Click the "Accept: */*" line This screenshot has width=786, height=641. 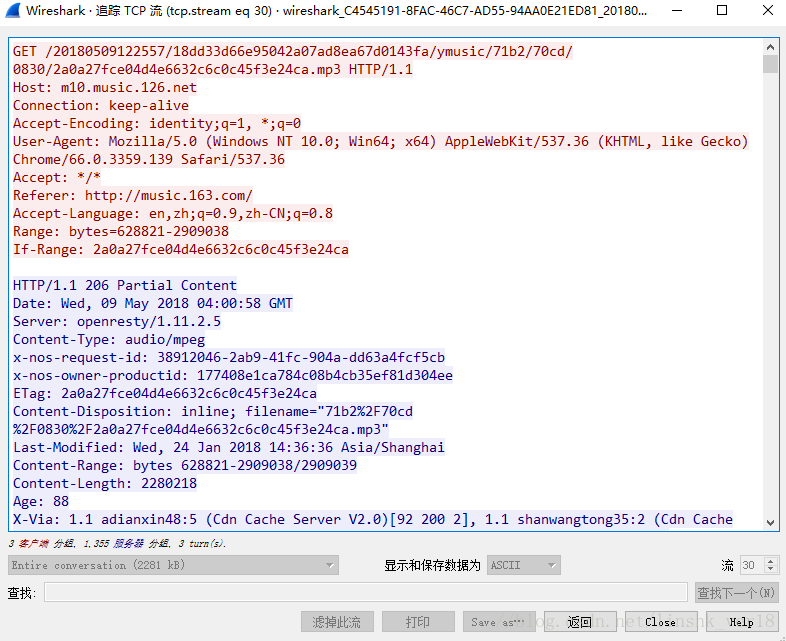pos(57,177)
